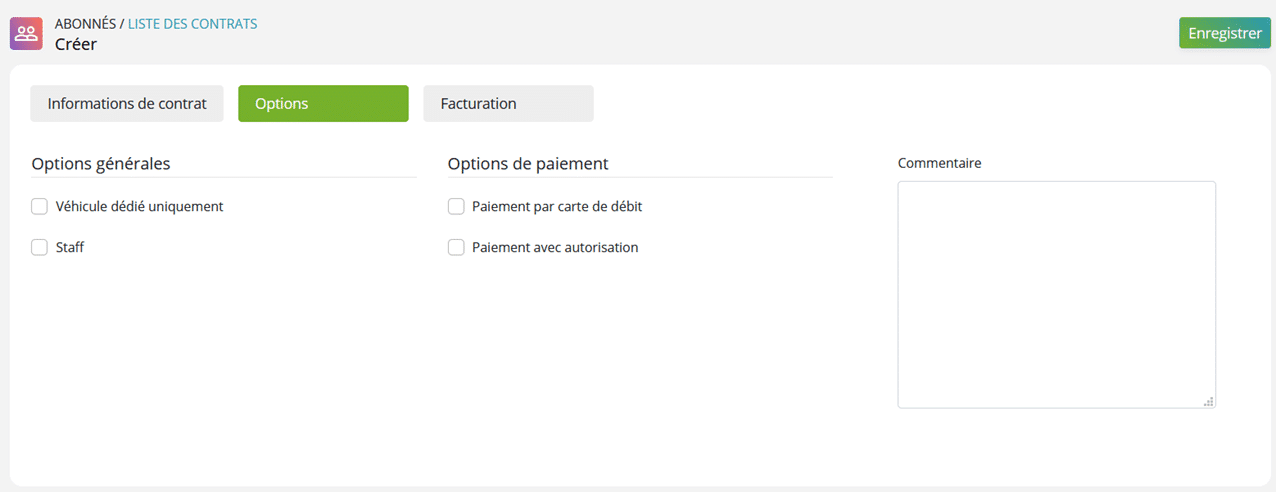
Task: Click the Options générales section heading
Action: pos(101,164)
